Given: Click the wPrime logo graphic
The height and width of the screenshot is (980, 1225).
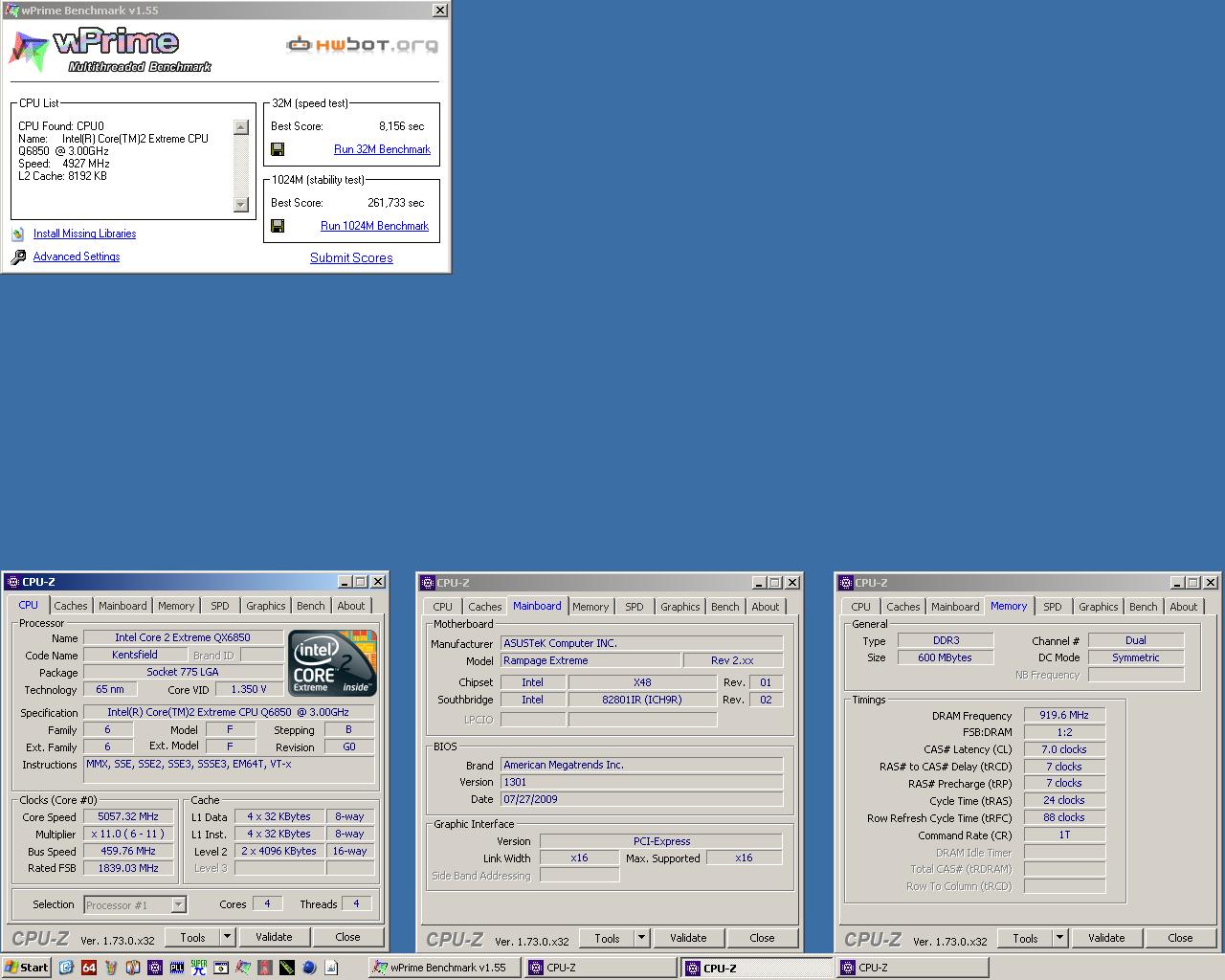Looking at the screenshot, I should (110, 51).
